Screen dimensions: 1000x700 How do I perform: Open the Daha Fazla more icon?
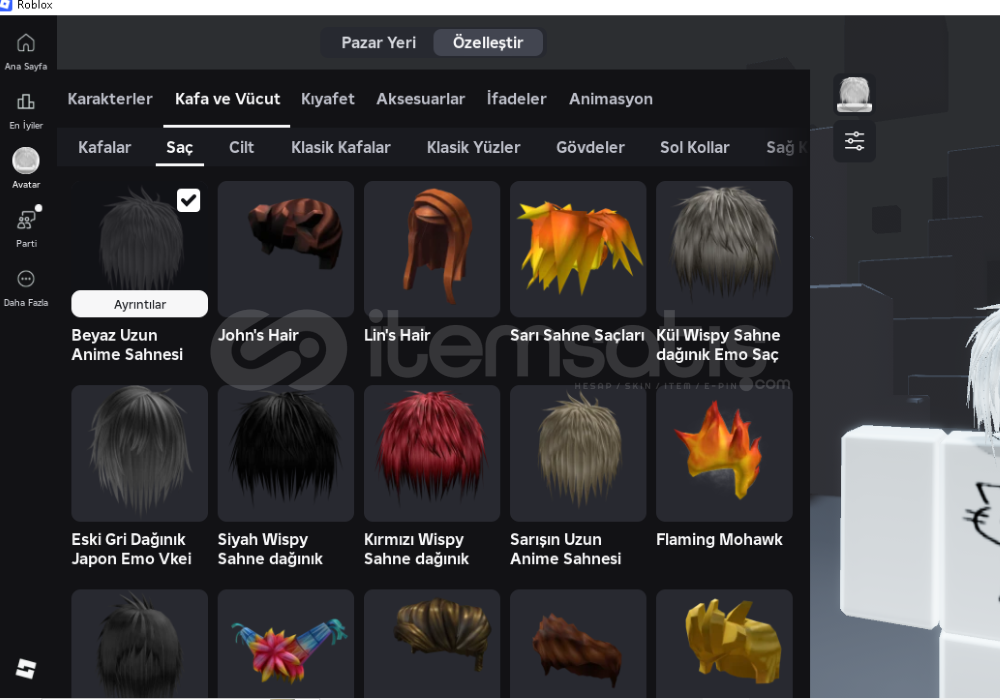[x=26, y=279]
